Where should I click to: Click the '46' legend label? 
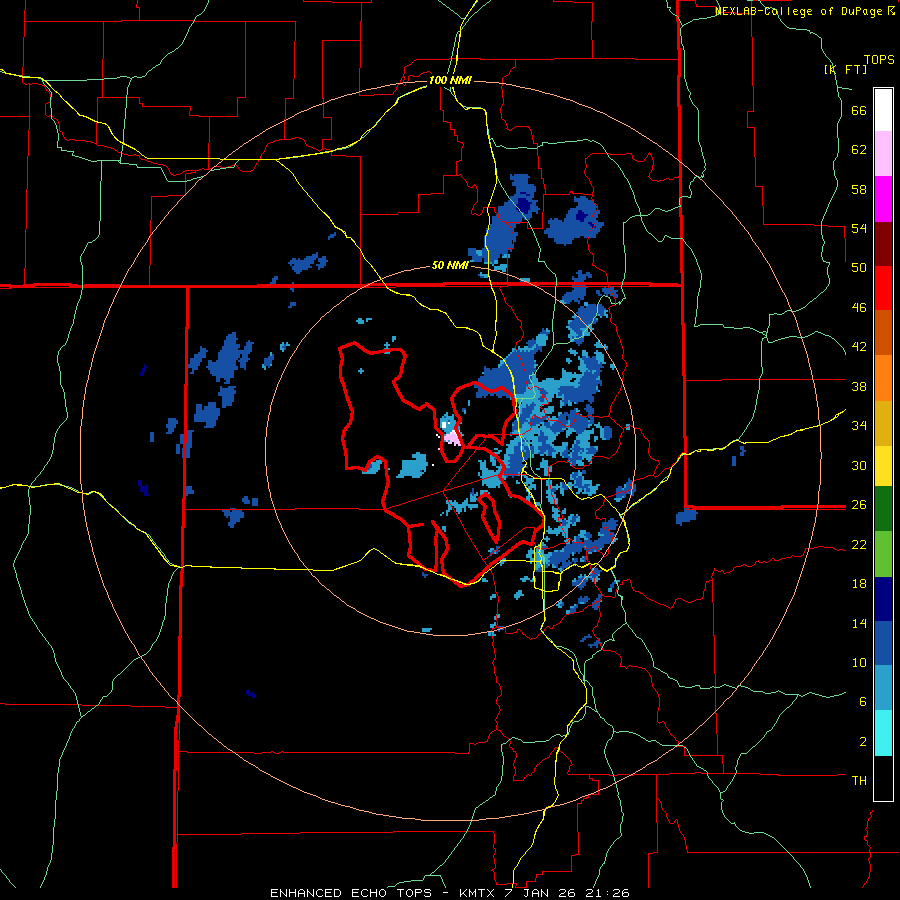pyautogui.click(x=859, y=308)
